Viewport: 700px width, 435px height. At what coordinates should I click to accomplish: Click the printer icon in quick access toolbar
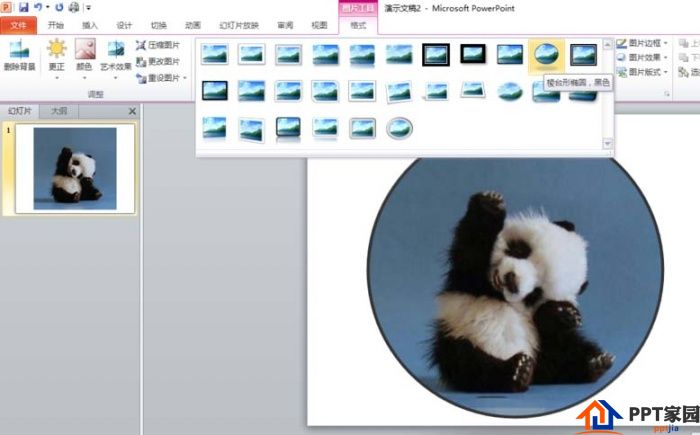tap(74, 7)
